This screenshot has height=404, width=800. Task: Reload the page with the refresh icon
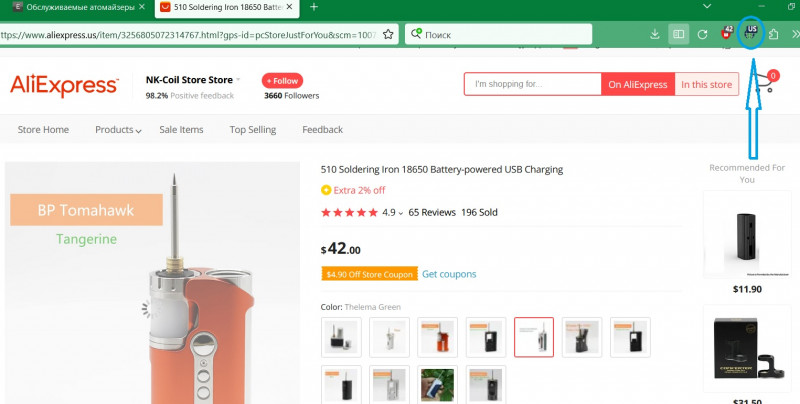702,34
